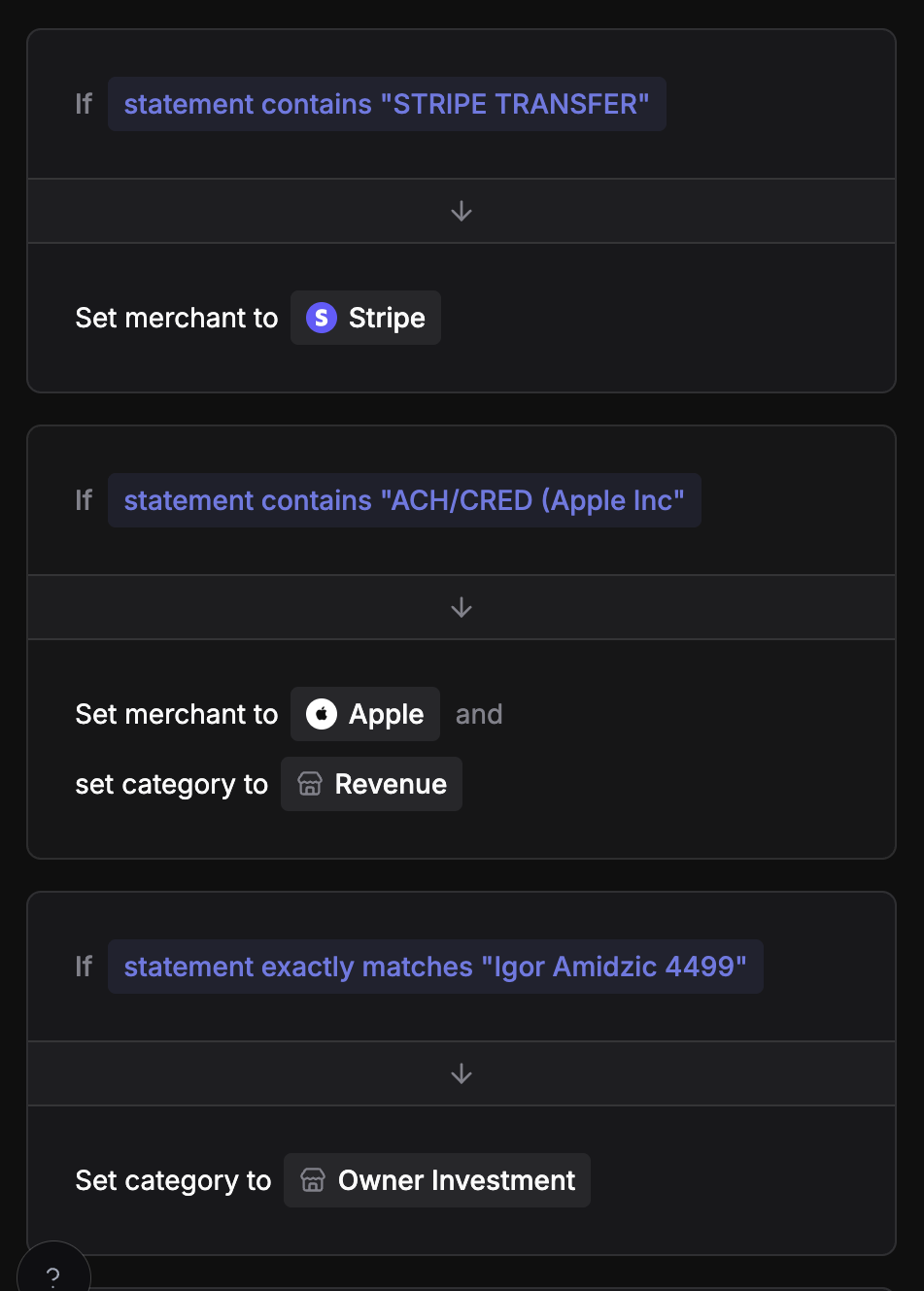Screen dimensions: 924x1291
Task: Click the Apple logo in the merchant chip
Action: (320, 714)
